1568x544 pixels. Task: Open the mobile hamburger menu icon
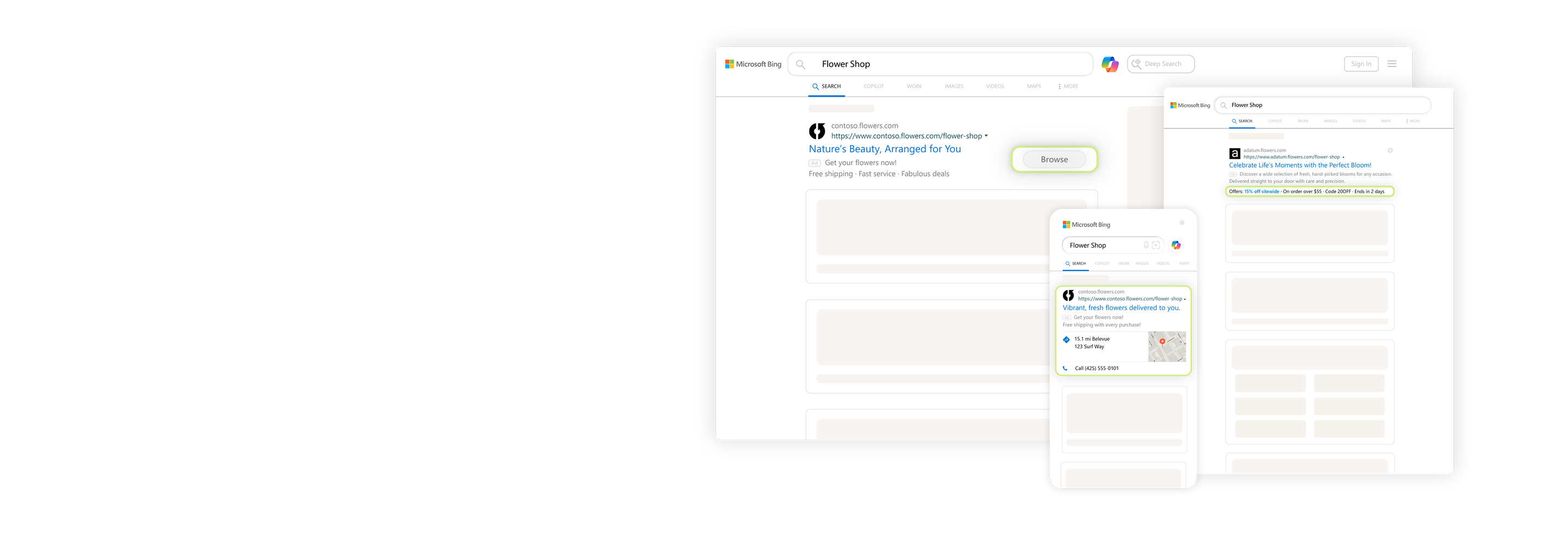pyautogui.click(x=1182, y=222)
